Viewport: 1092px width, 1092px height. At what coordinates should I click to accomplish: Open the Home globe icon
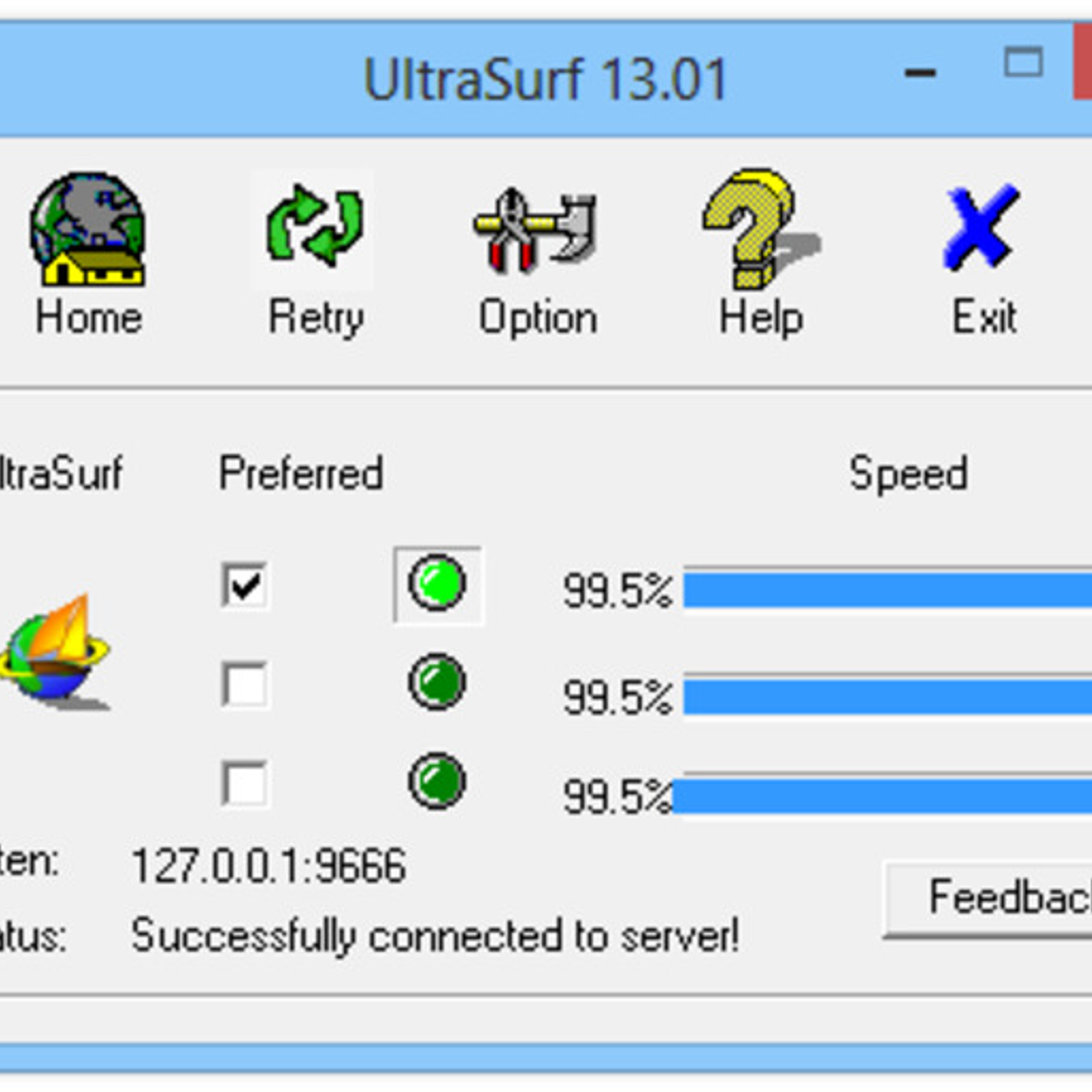pyautogui.click(x=87, y=229)
